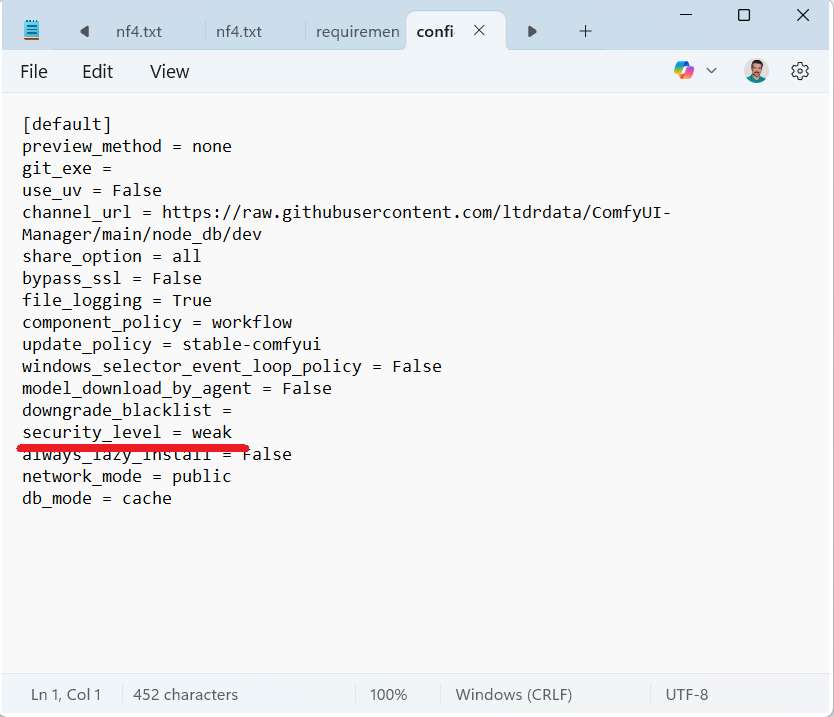This screenshot has height=717, width=834.
Task: Expand the chevron next to Copilot
Action: coord(712,71)
